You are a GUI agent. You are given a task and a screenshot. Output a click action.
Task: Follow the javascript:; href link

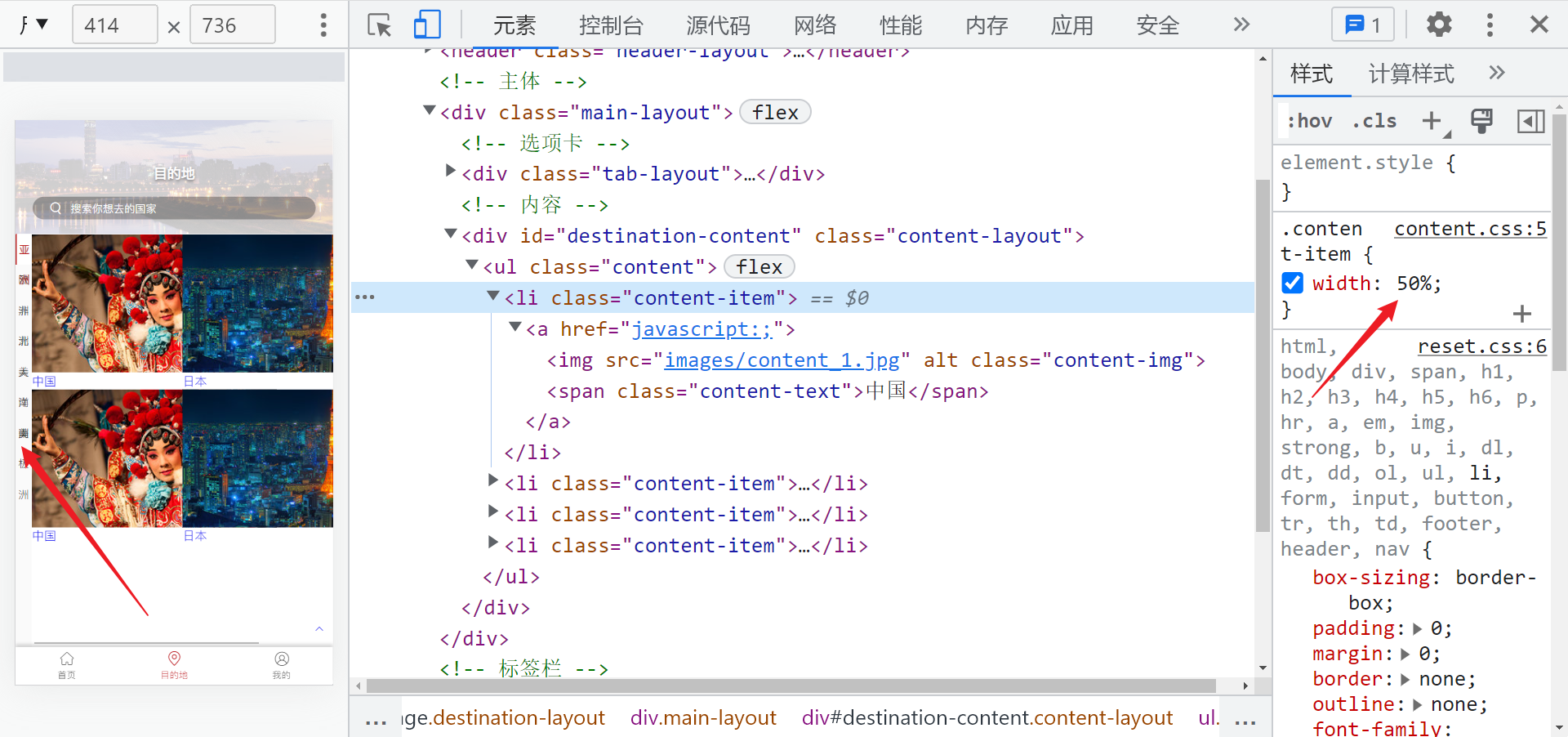702,329
